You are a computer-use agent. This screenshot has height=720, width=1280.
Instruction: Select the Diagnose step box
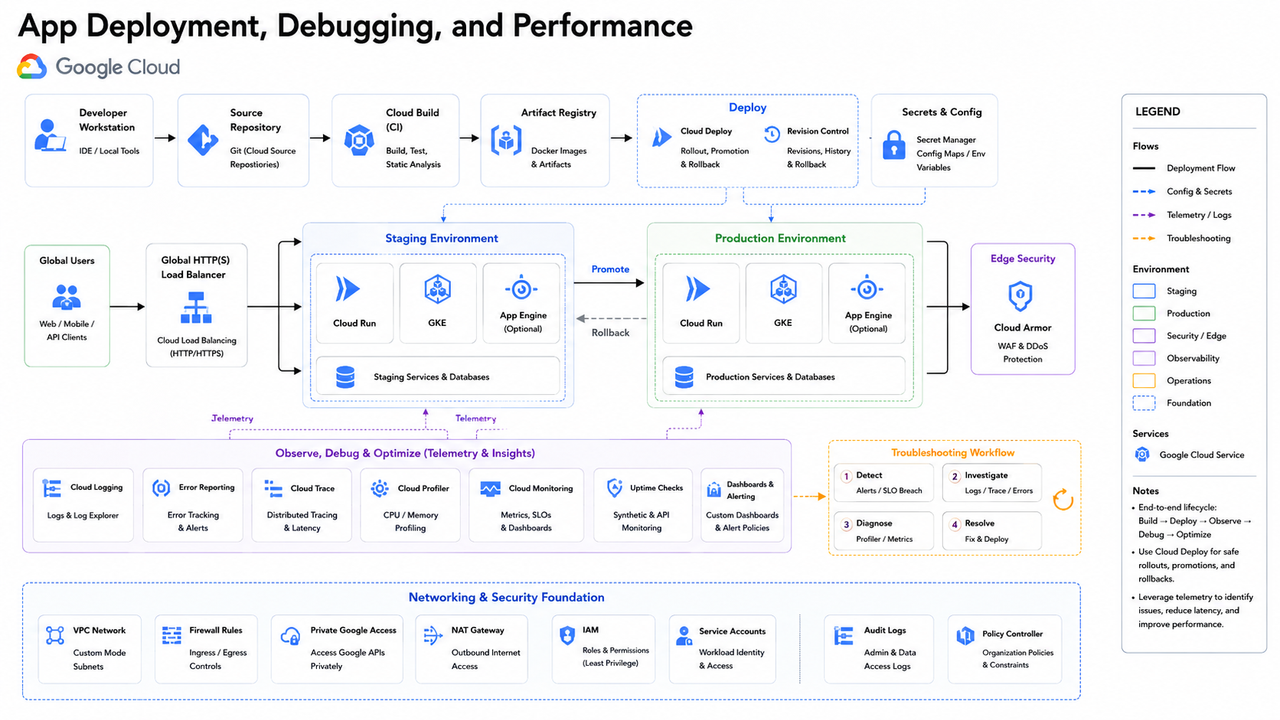click(x=885, y=531)
